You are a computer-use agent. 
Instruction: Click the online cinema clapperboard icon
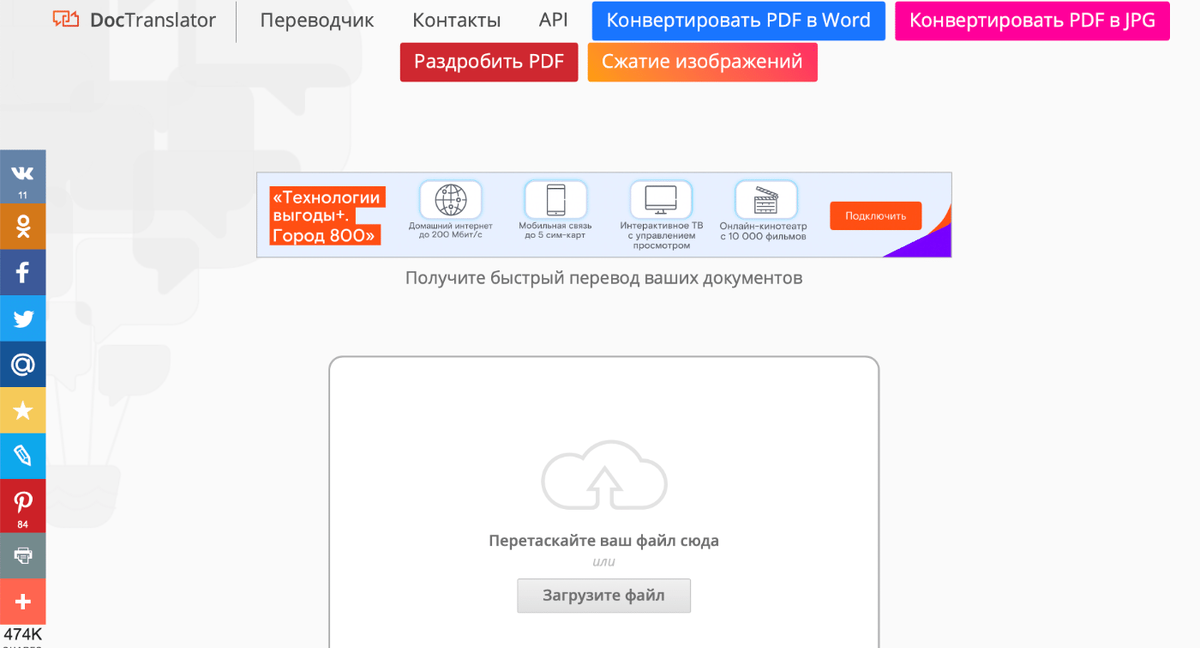click(x=765, y=200)
